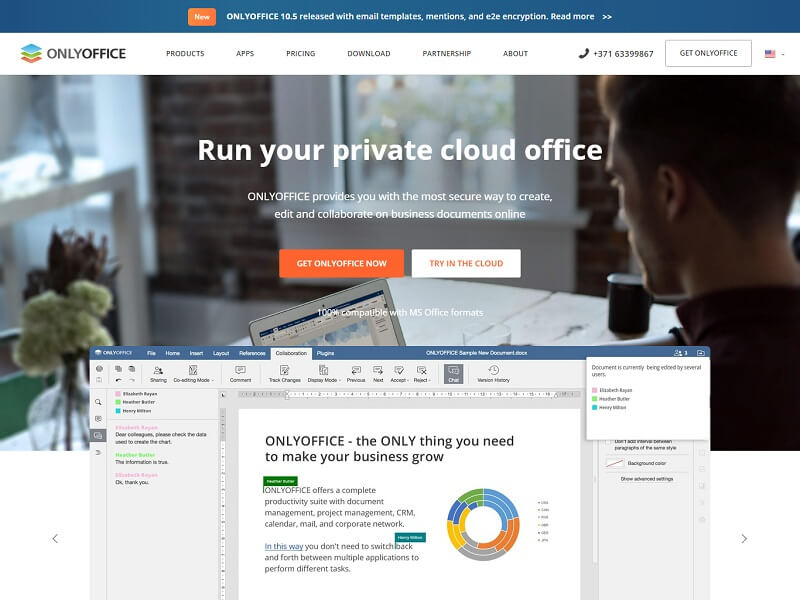The image size is (800, 600).
Task: Turn on Track Changes in the ribbon
Action: click(x=285, y=374)
